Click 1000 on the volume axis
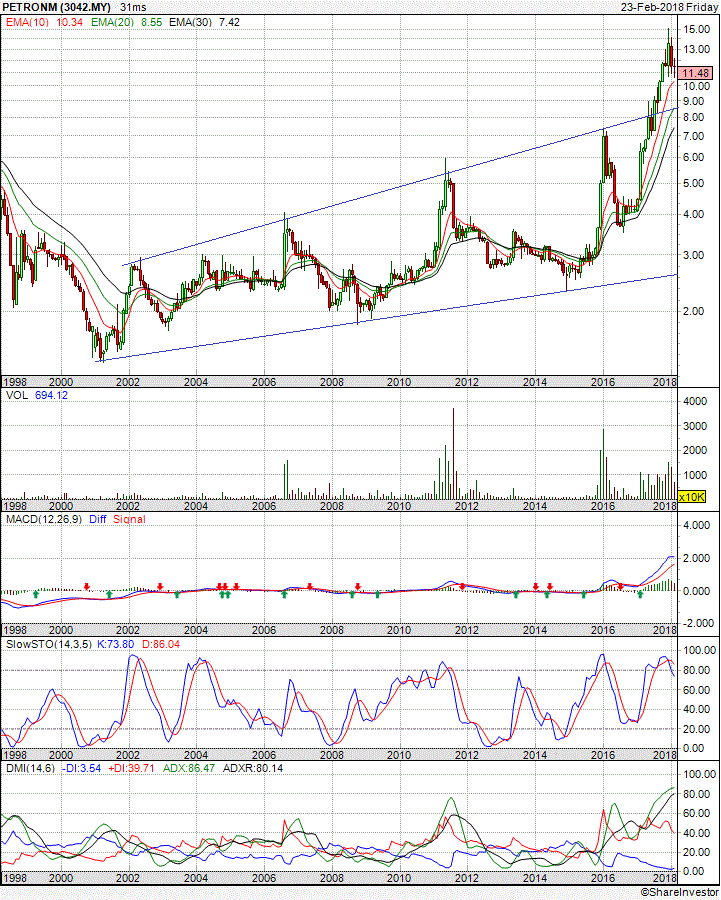This screenshot has width=721, height=900. coord(695,475)
